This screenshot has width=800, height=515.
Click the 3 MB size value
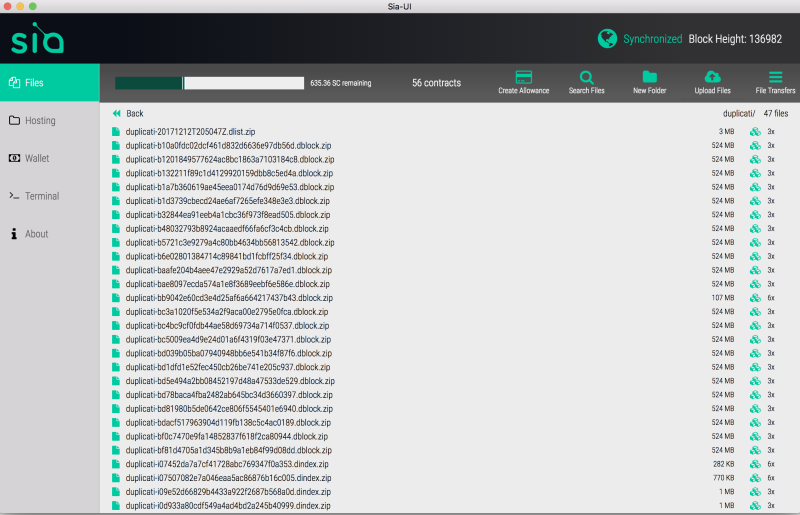point(726,132)
